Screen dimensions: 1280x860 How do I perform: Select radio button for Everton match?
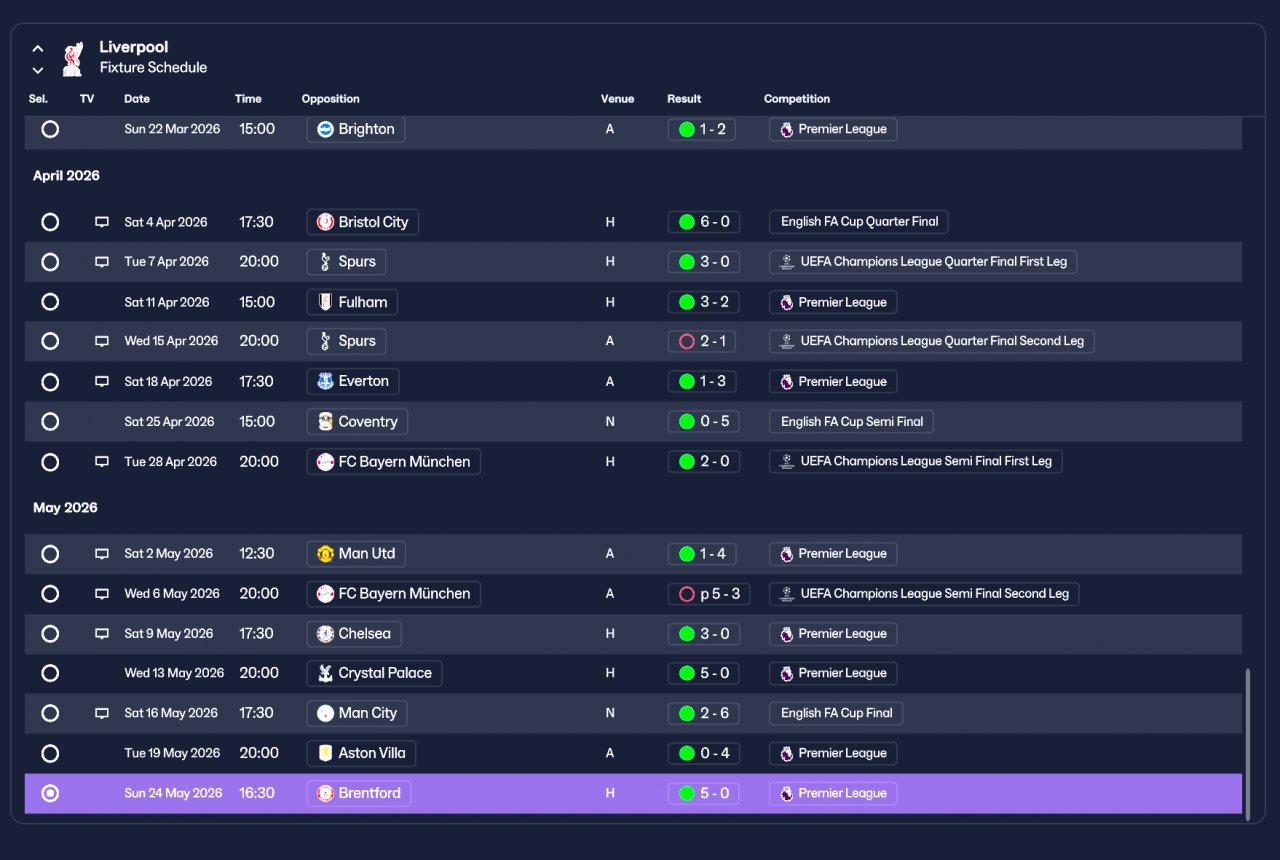pos(50,382)
